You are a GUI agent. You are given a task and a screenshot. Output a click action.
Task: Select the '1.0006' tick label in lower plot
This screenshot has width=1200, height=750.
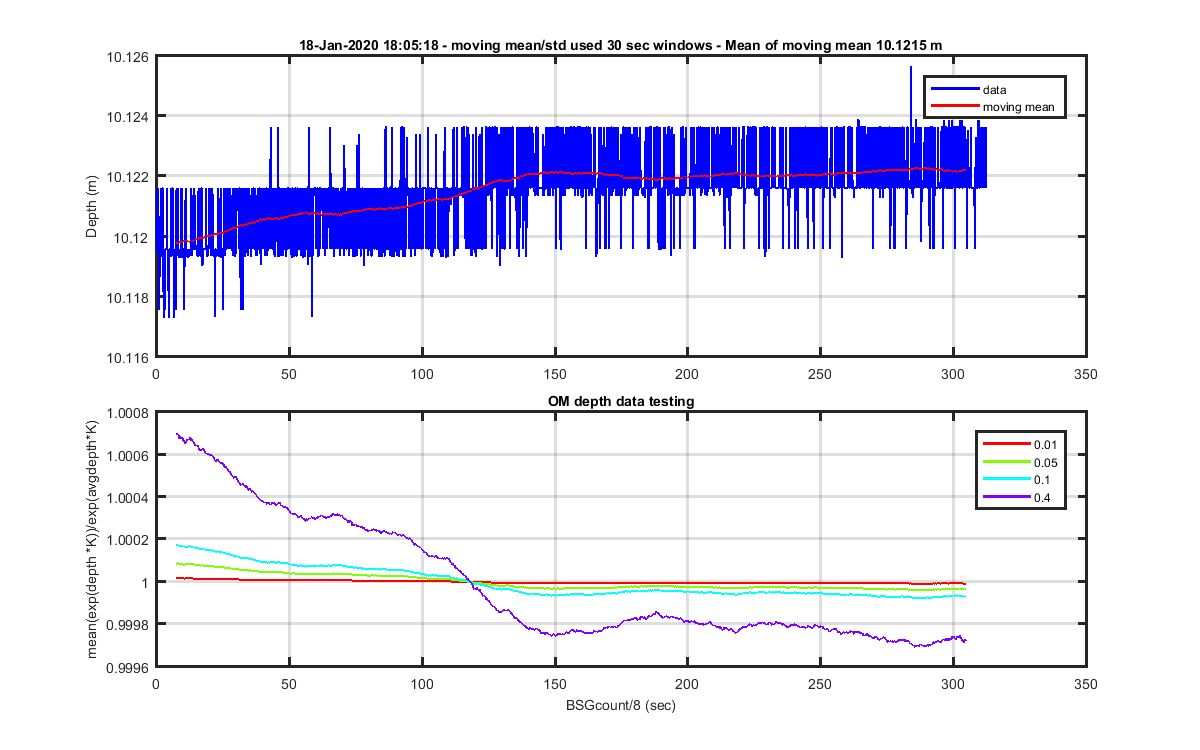coord(128,455)
